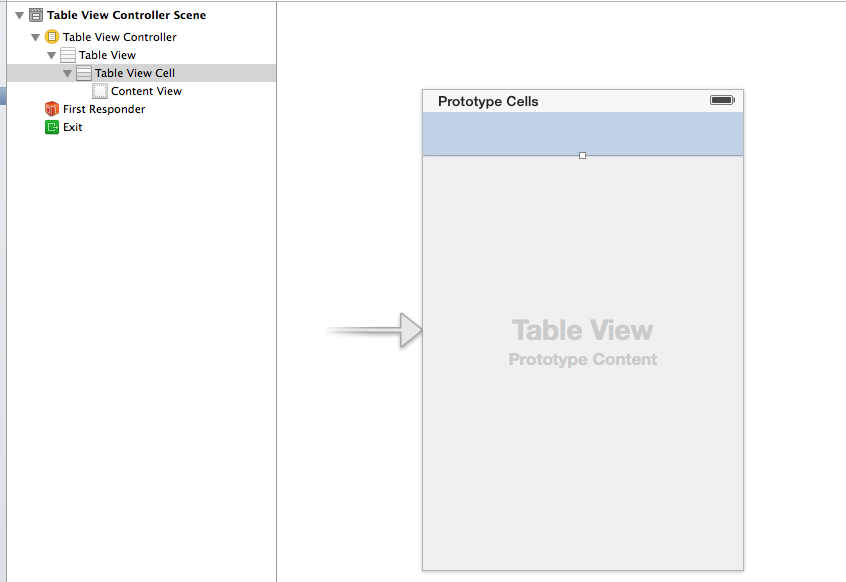The image size is (846, 582).
Task: Collapse the Table View Controller Scene triangle
Action: (x=20, y=16)
